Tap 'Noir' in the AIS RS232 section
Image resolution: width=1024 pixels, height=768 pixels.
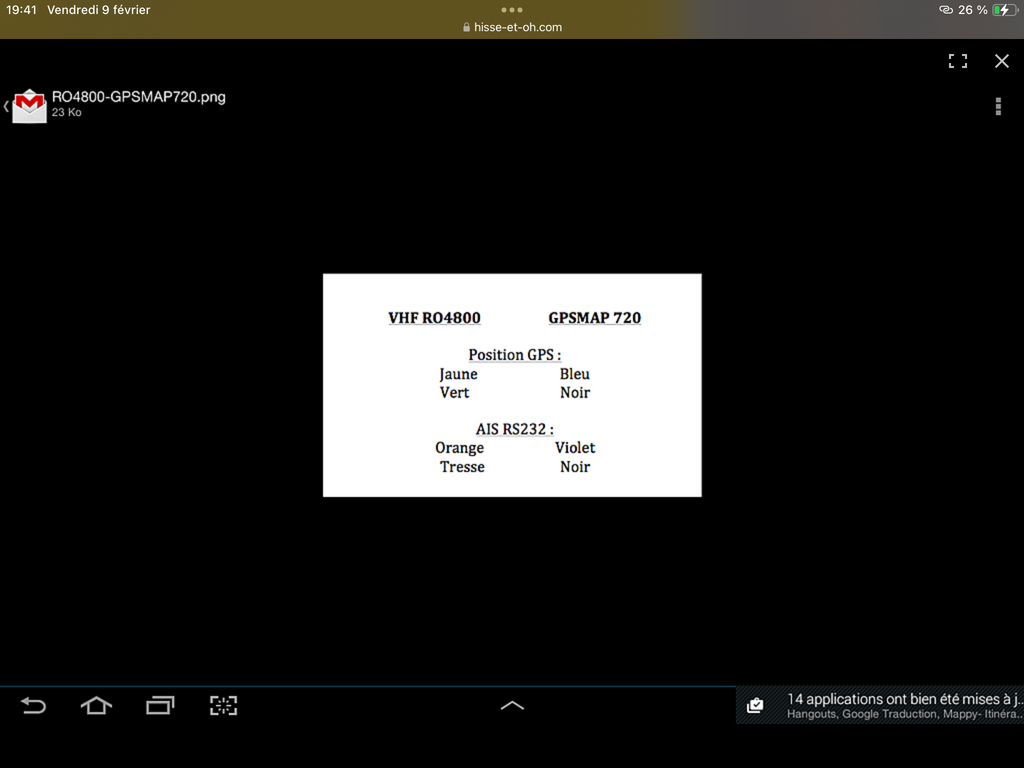[x=575, y=467]
